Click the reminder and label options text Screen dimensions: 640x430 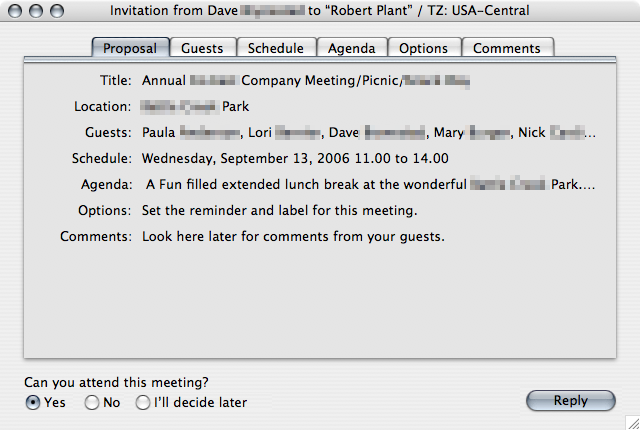[x=279, y=211]
